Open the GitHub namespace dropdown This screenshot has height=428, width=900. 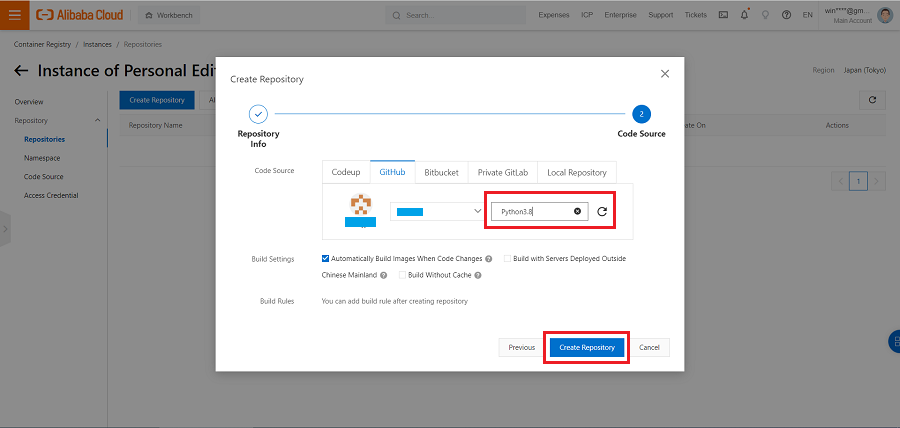click(x=436, y=212)
